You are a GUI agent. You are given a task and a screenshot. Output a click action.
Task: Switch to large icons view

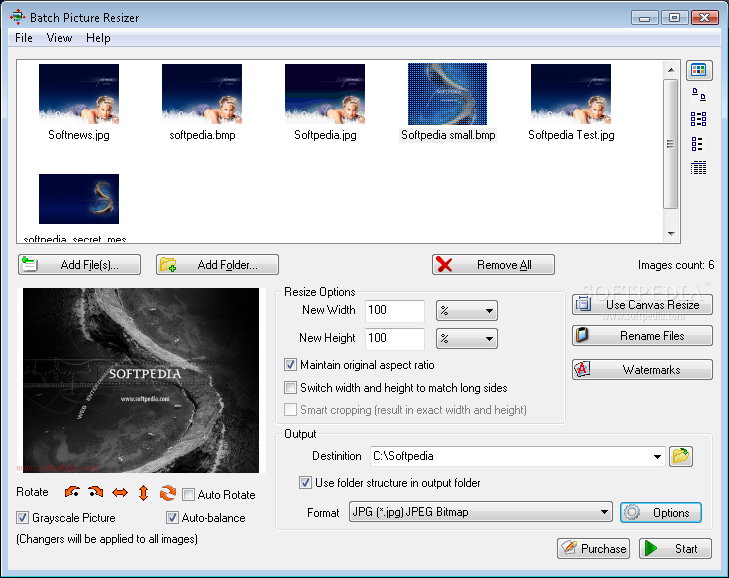point(699,95)
